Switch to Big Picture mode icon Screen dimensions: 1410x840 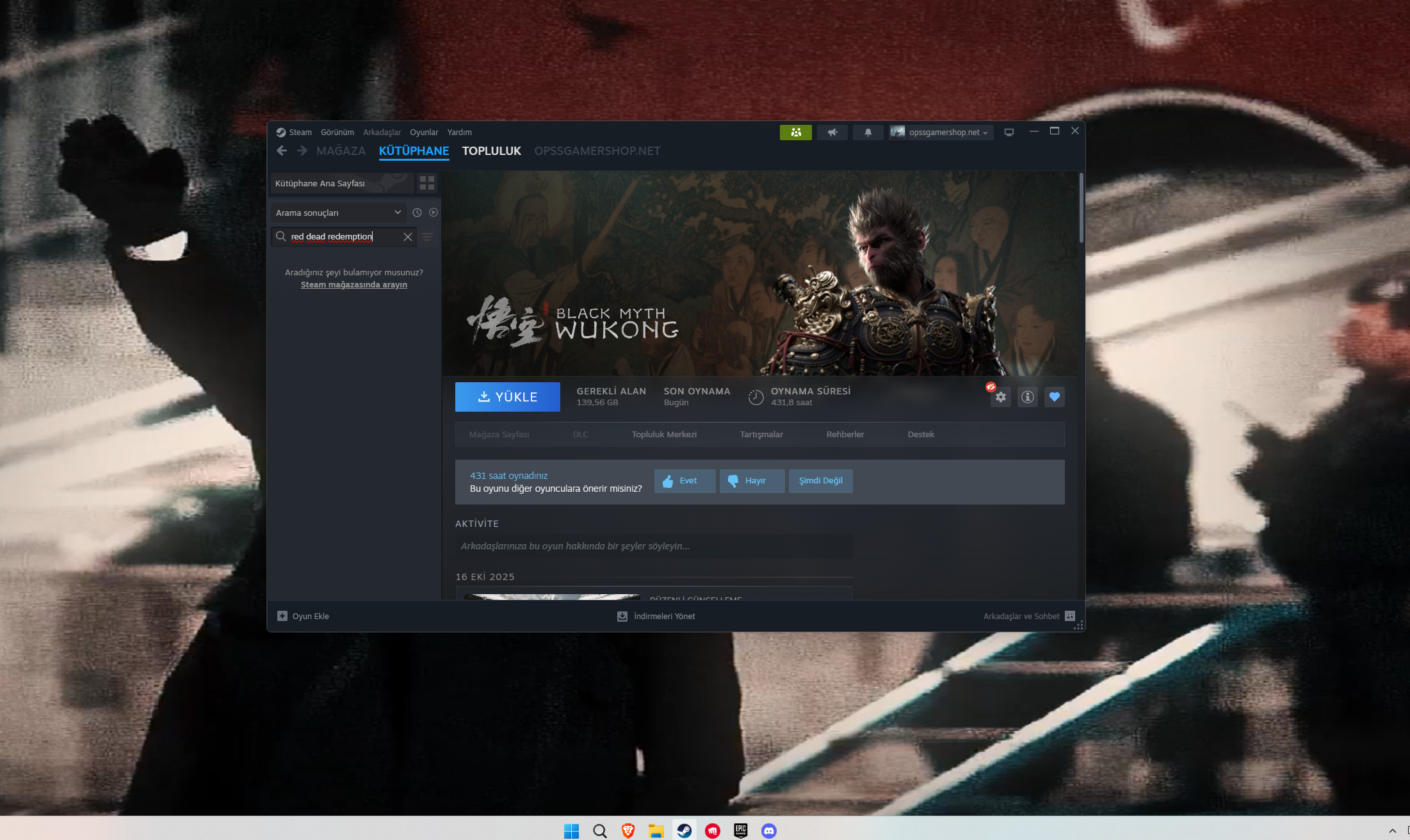(1009, 133)
